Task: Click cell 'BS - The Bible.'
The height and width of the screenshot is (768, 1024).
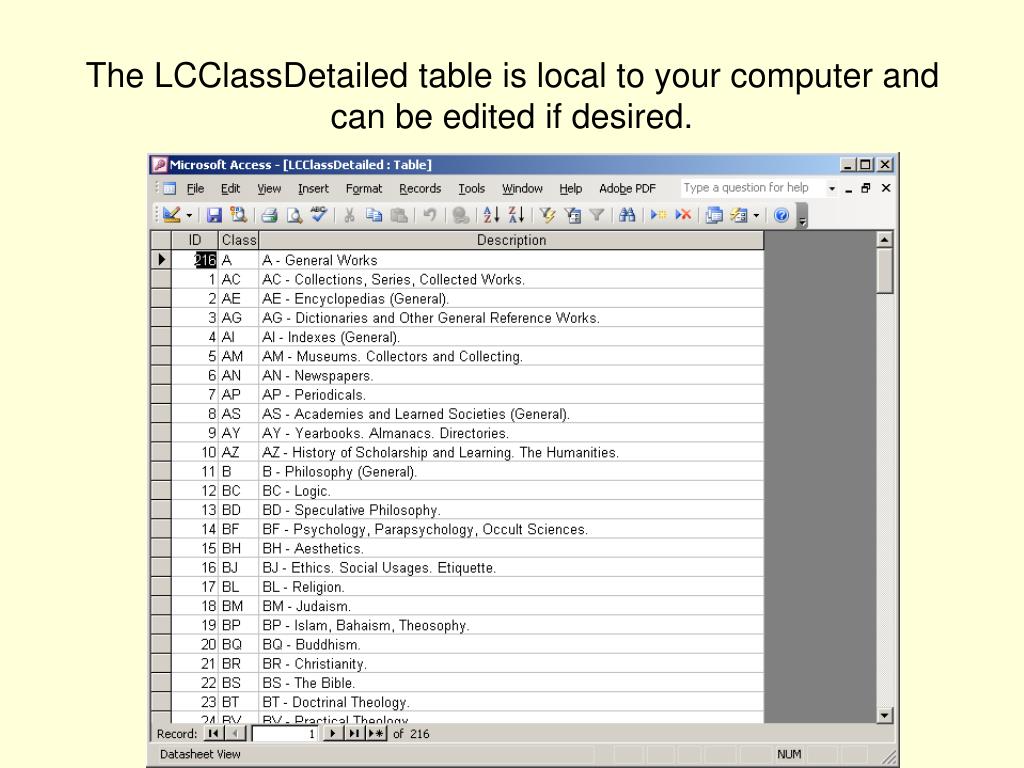Action: (511, 682)
